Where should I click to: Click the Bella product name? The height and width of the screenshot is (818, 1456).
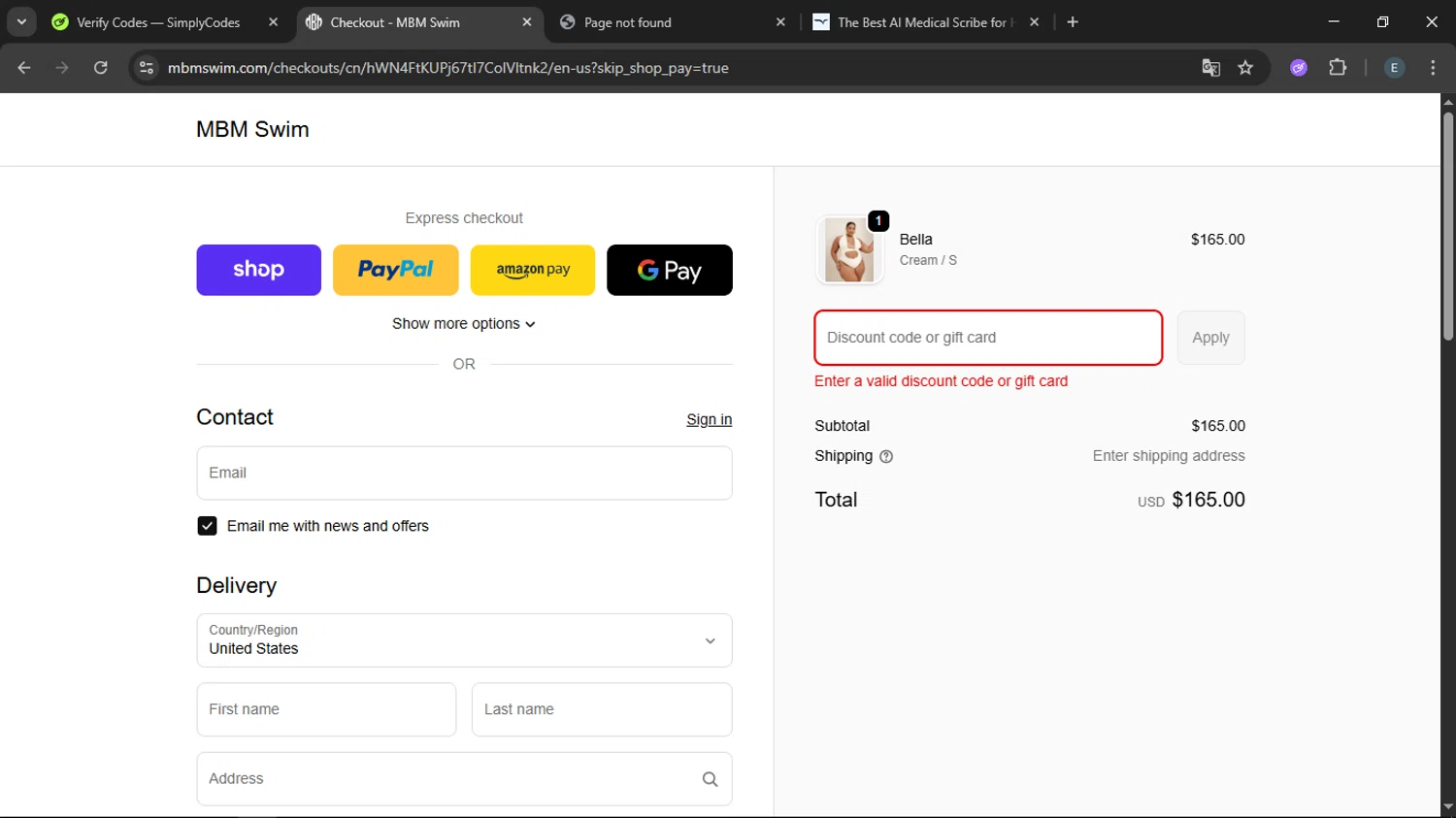915,240
